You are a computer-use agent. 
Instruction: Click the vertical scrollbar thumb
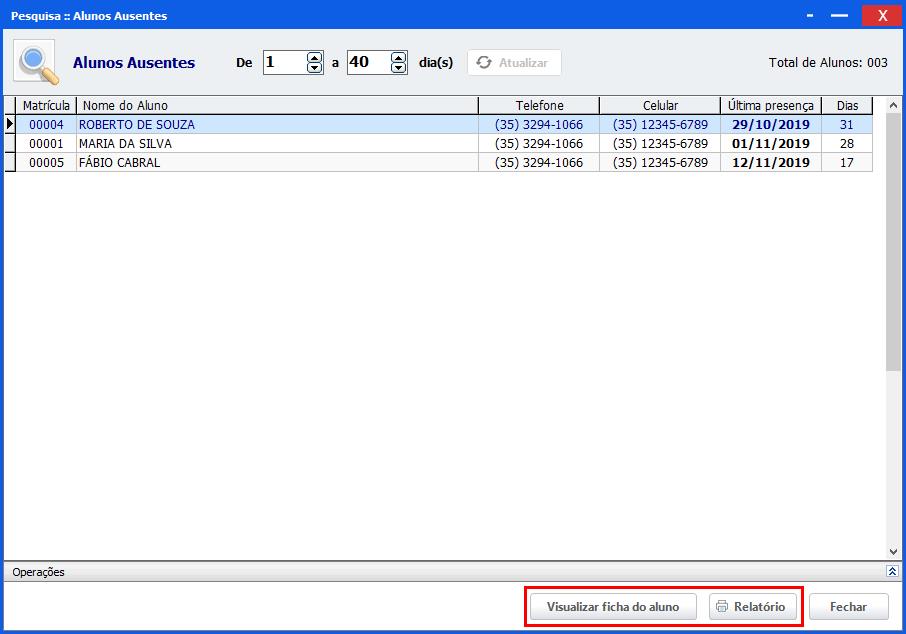[x=893, y=242]
